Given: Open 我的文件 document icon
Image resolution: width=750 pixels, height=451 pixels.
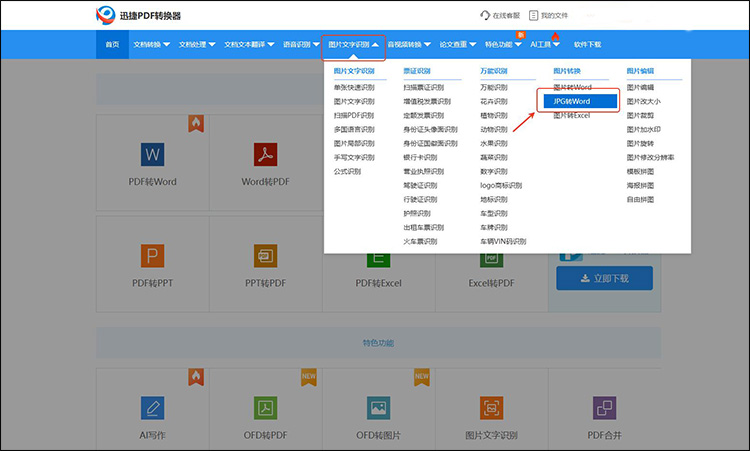Looking at the screenshot, I should tap(533, 15).
